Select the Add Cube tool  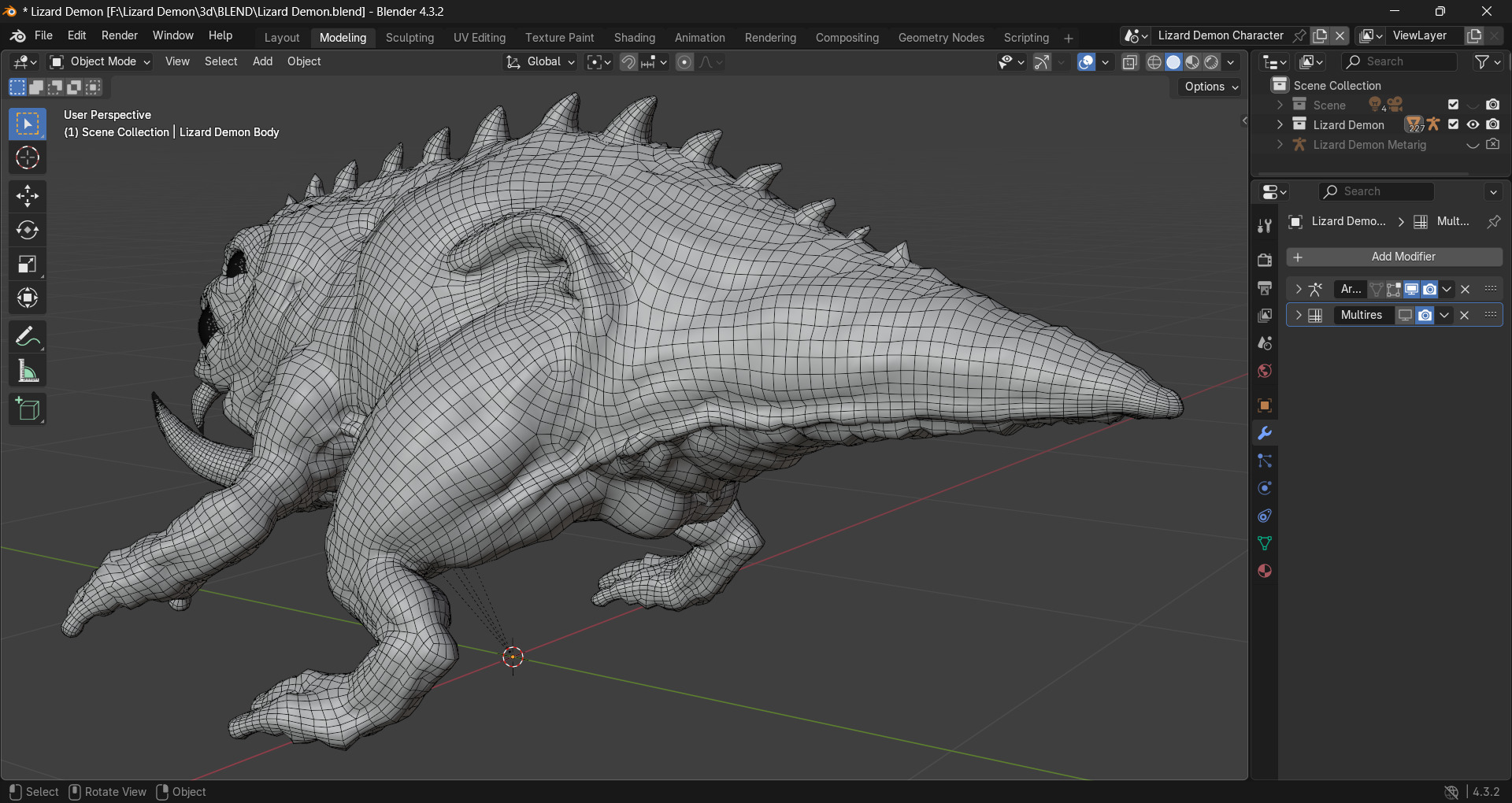(x=28, y=409)
